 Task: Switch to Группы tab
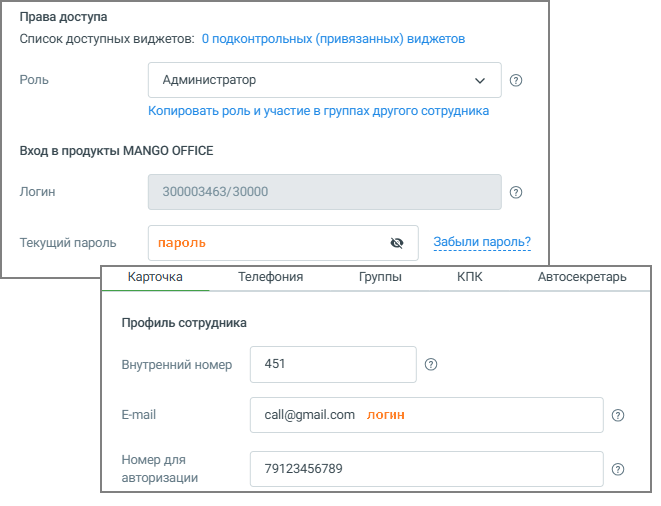pos(380,277)
